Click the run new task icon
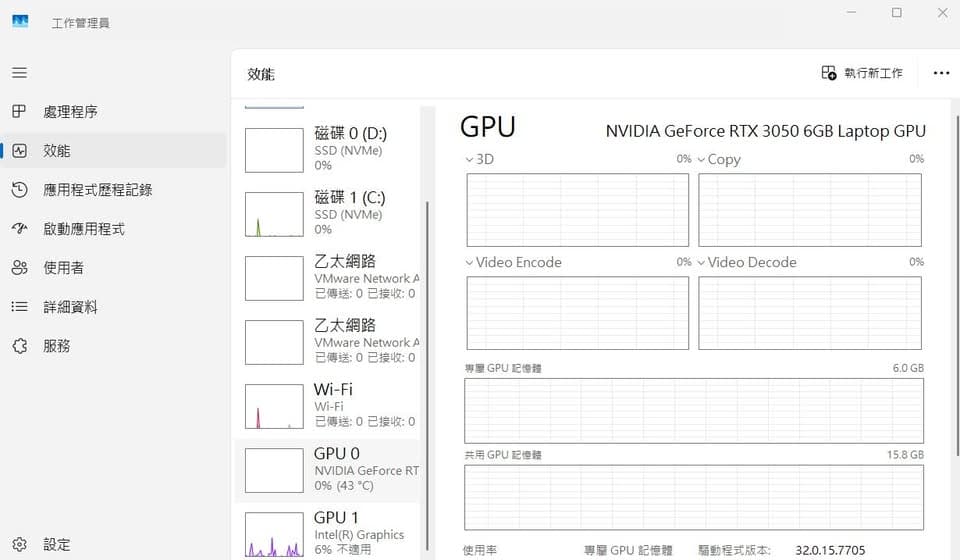Screen dimensions: 960x560 pyautogui.click(x=829, y=73)
